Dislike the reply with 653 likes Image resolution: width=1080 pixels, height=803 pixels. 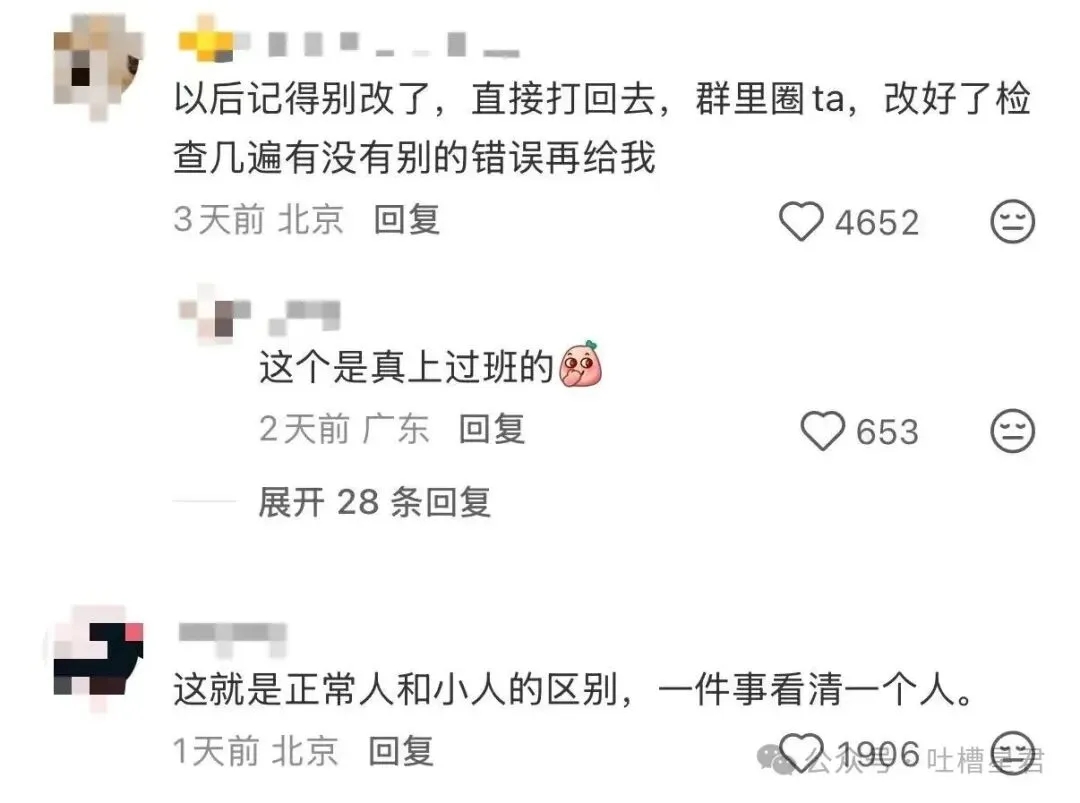(x=1012, y=431)
